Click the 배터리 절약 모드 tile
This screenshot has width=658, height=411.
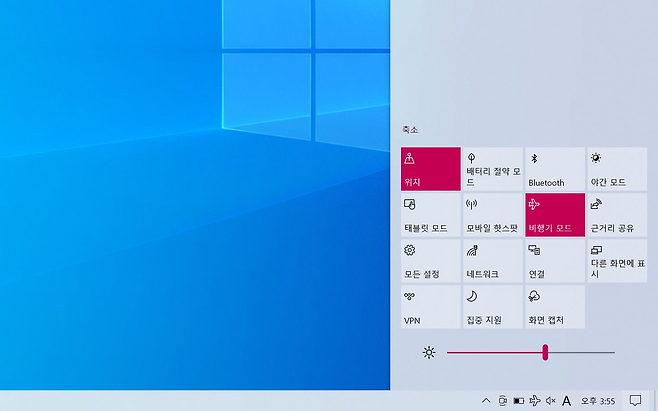click(x=492, y=168)
